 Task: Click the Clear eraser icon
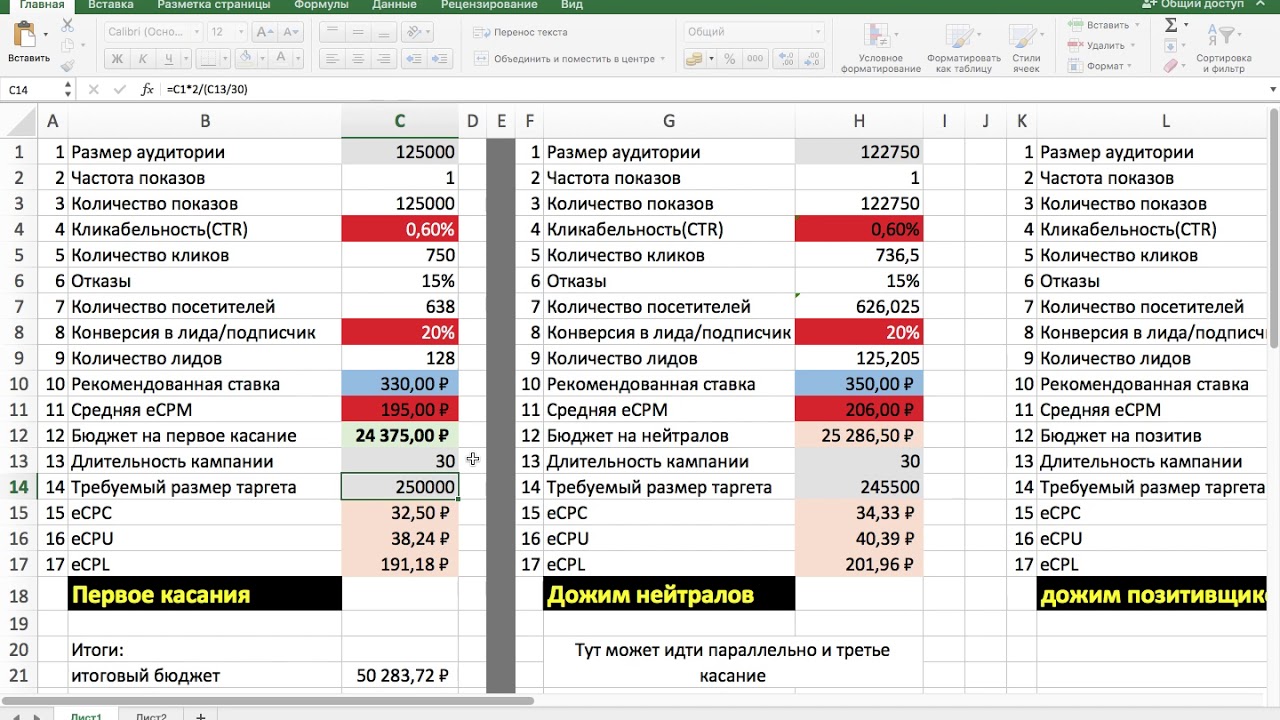(1170, 66)
